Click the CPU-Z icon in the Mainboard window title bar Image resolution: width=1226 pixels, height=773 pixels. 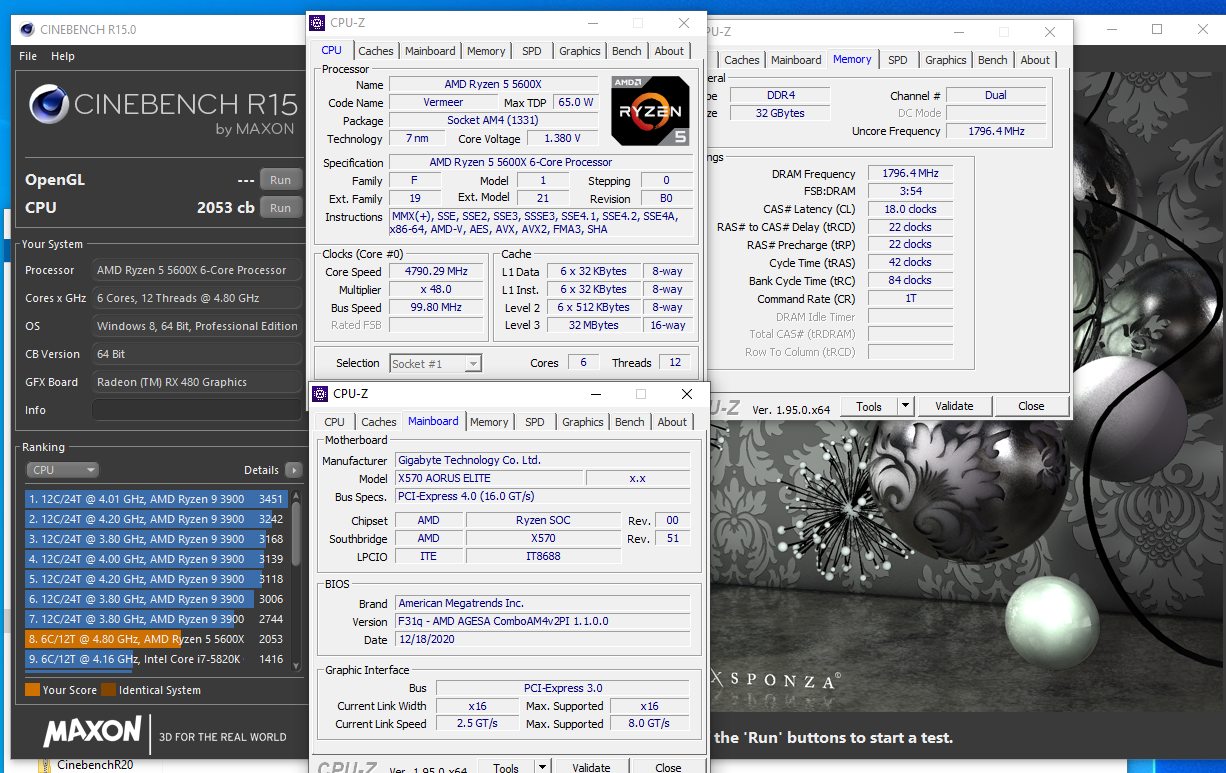pyautogui.click(x=320, y=394)
